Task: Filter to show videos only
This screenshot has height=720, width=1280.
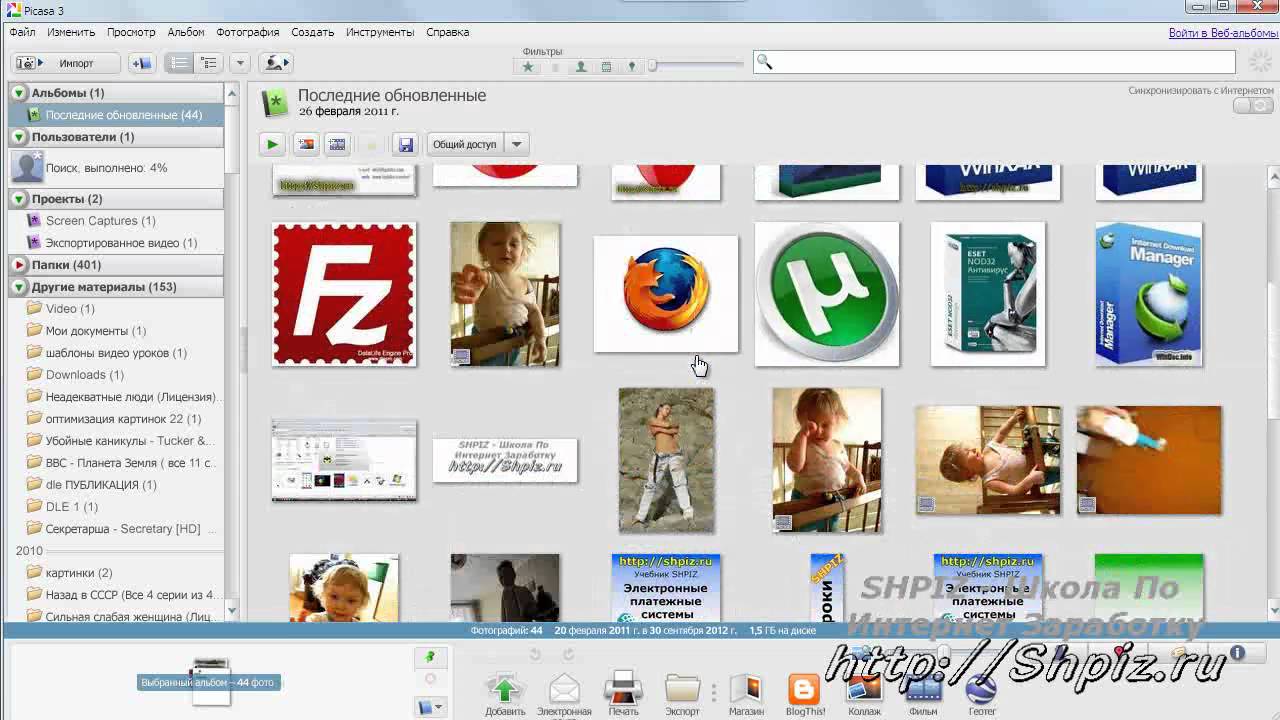Action: tap(606, 67)
